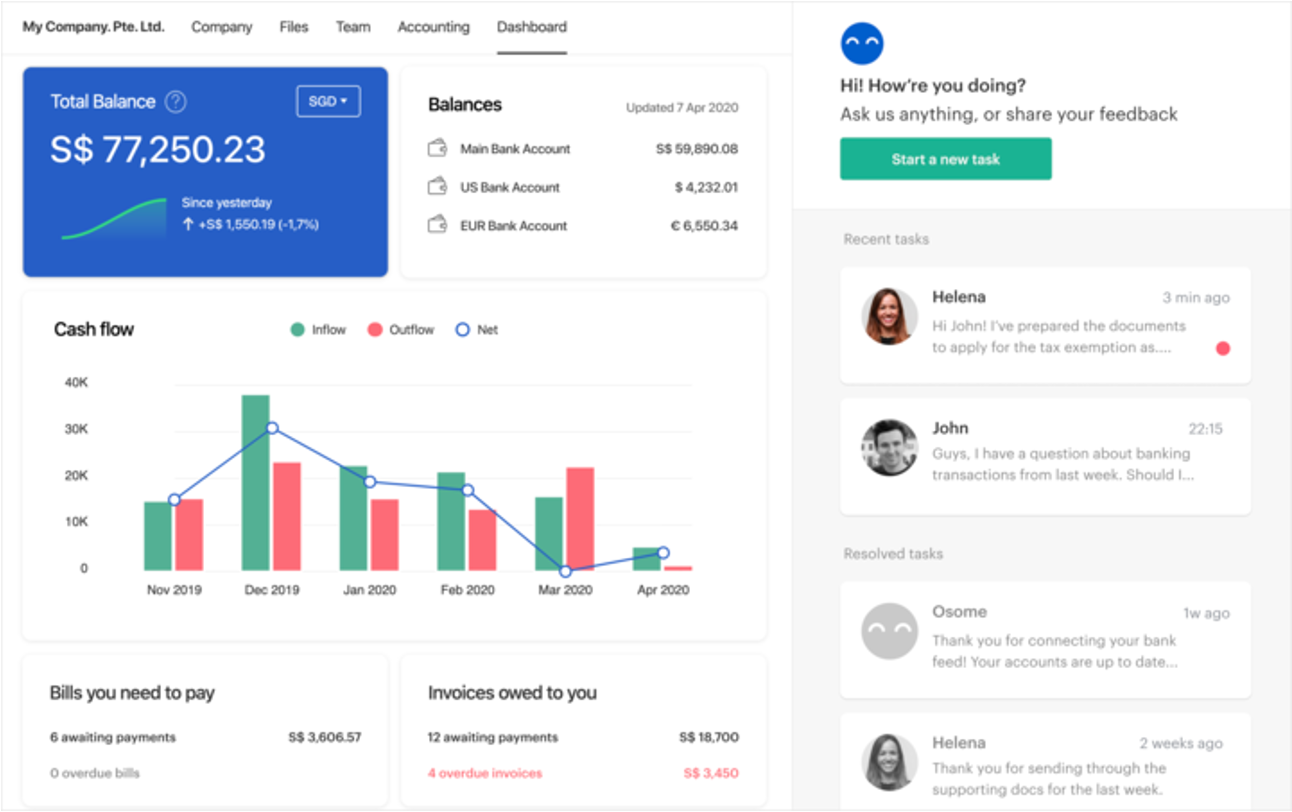Click the My Company. Pte. Ltd. name
Viewport: 1292px width, 812px height.
point(93,27)
